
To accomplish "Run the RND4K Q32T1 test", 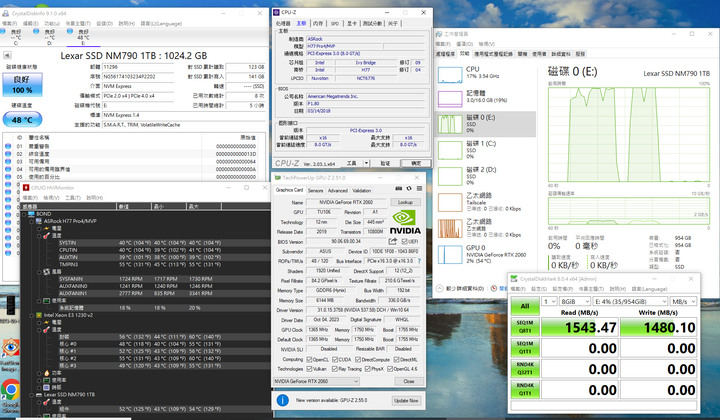I will pos(525,369).
